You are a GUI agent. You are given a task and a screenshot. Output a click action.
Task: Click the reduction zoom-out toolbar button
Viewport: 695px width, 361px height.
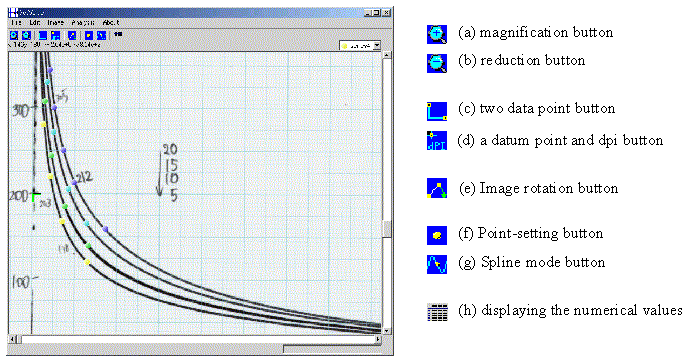tap(26, 35)
